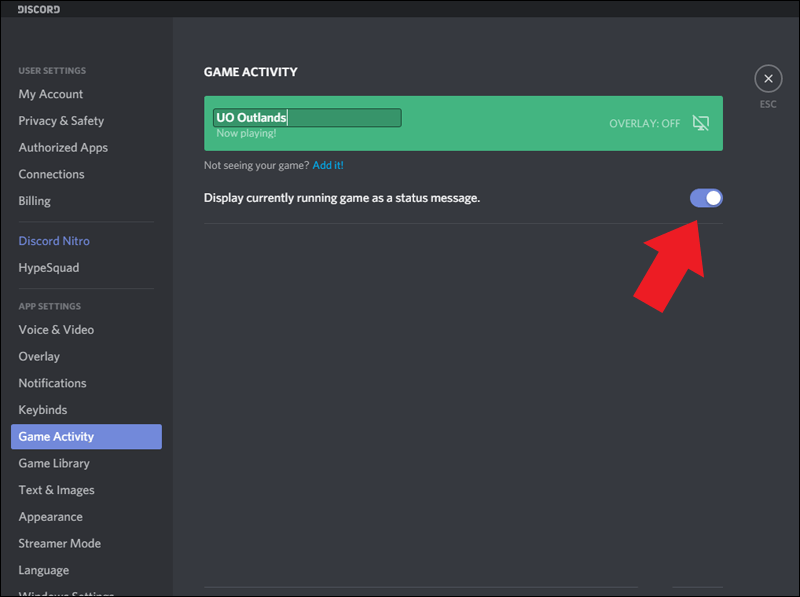Open the Game Library section

tap(54, 464)
